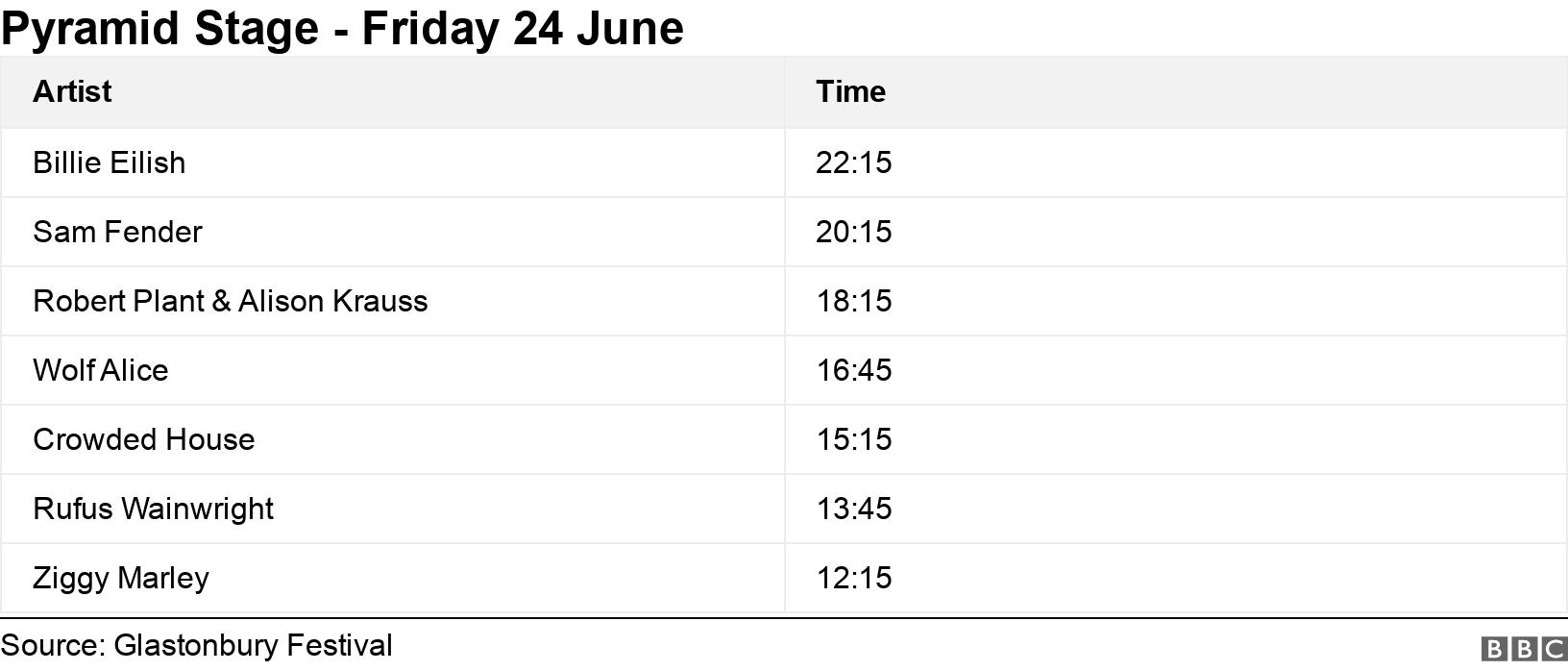The width and height of the screenshot is (1568, 671).
Task: Select Robert Plant & Alison Krauss entry
Action: coord(231,301)
